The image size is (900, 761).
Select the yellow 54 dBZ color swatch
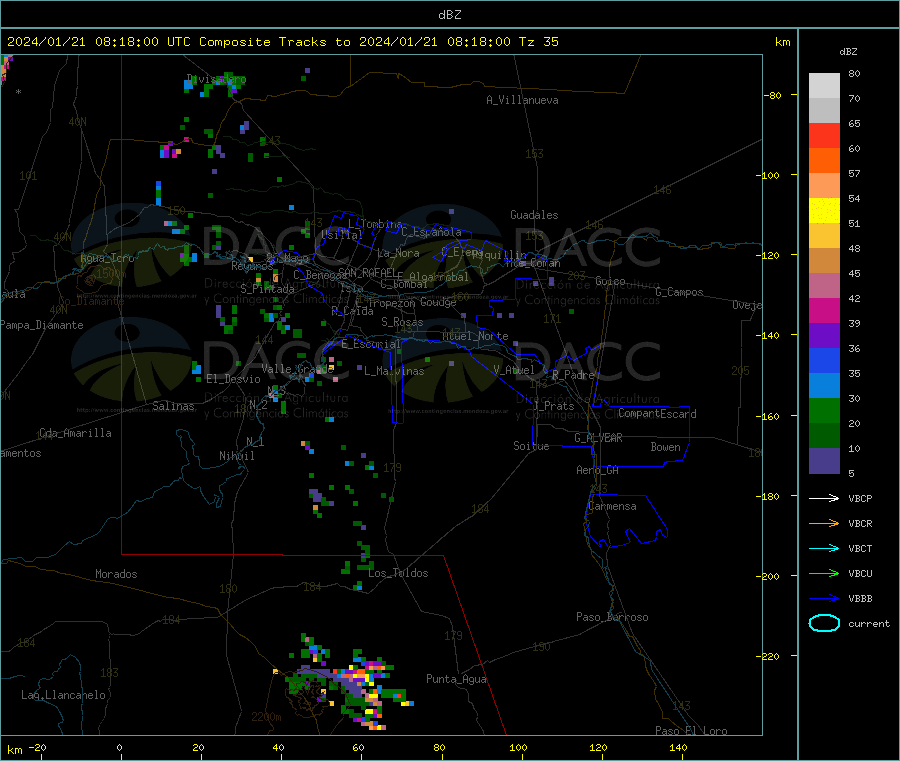click(824, 211)
